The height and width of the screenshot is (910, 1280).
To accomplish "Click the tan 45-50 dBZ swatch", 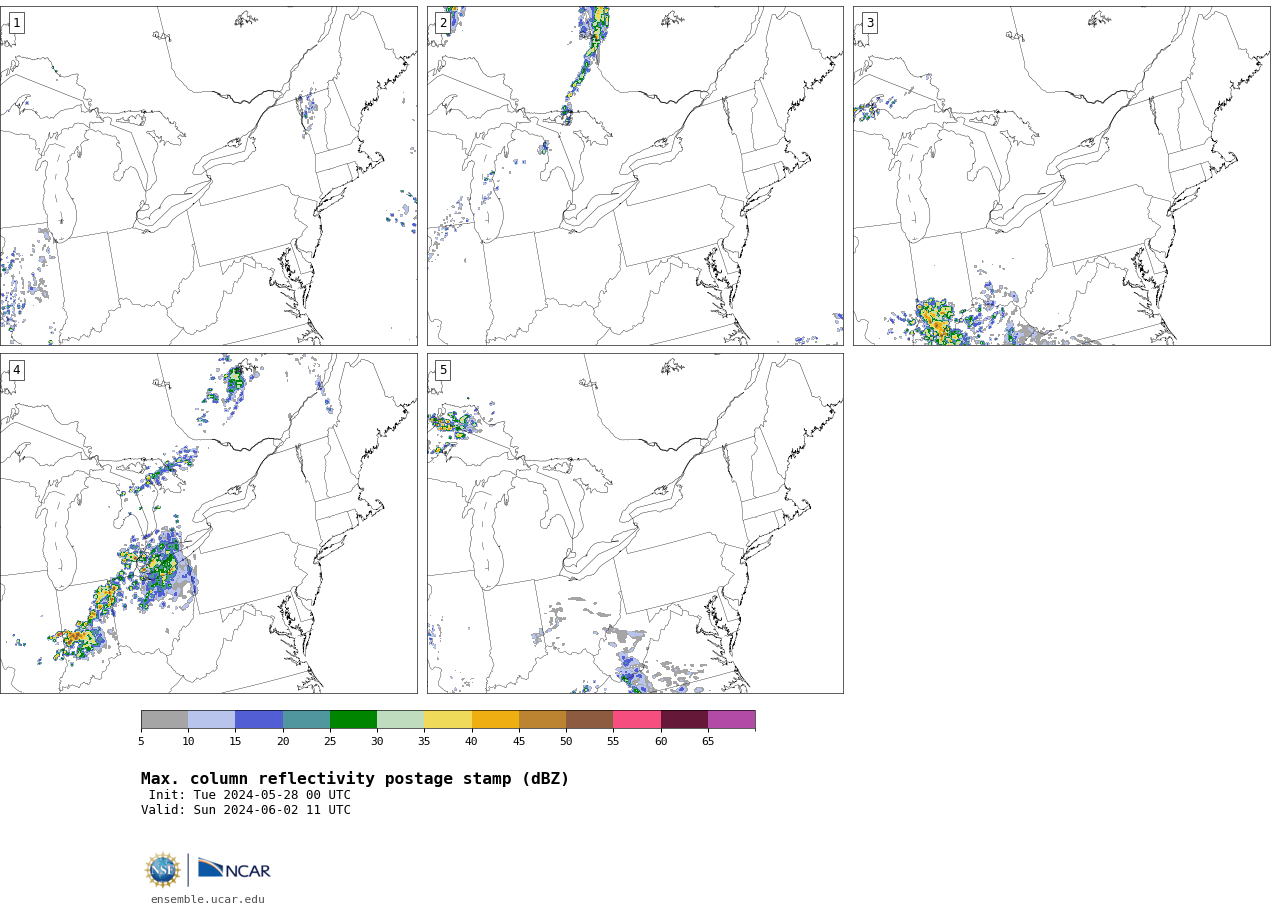I will coord(542,720).
